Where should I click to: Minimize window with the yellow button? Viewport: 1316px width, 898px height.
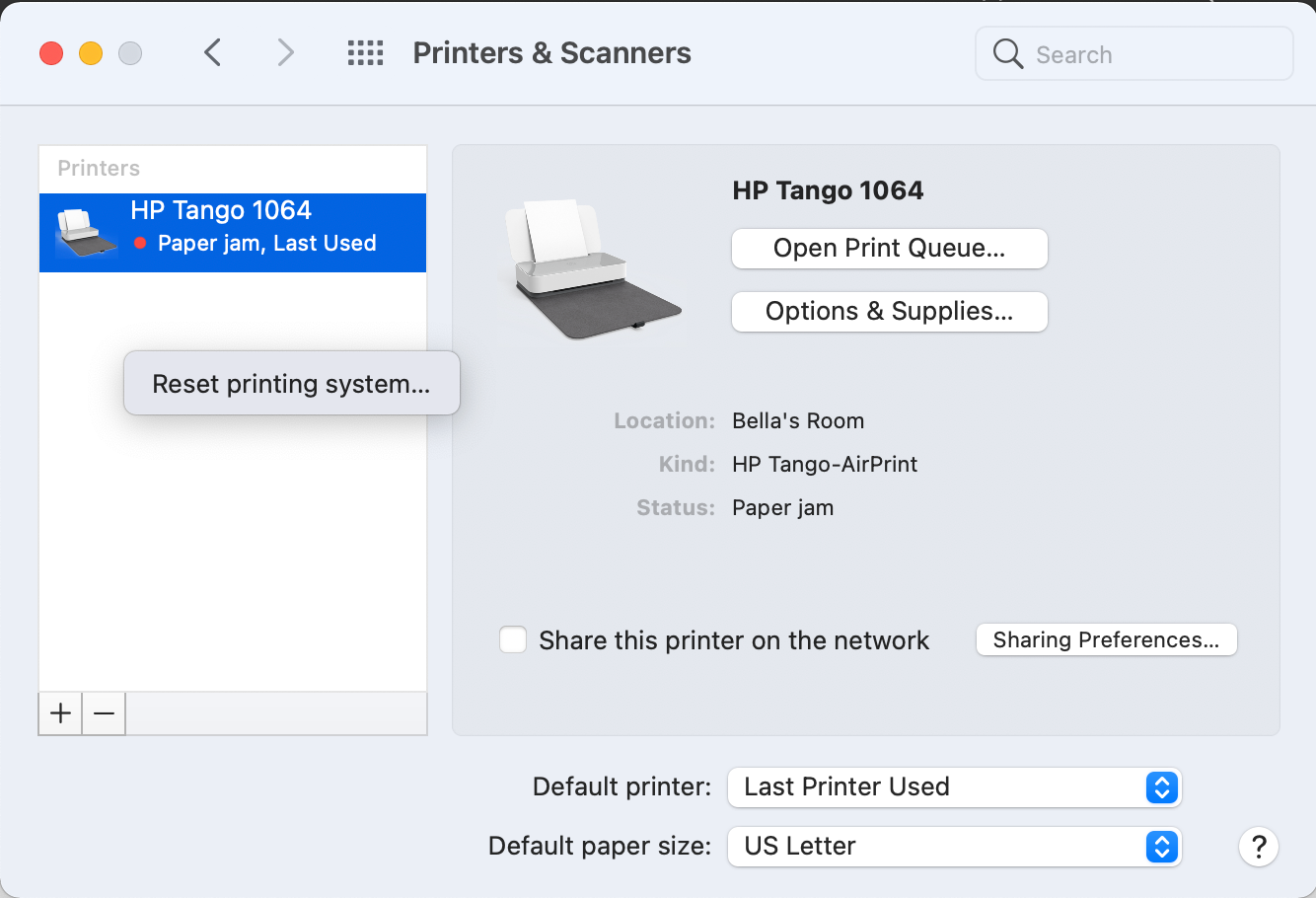pos(91,53)
